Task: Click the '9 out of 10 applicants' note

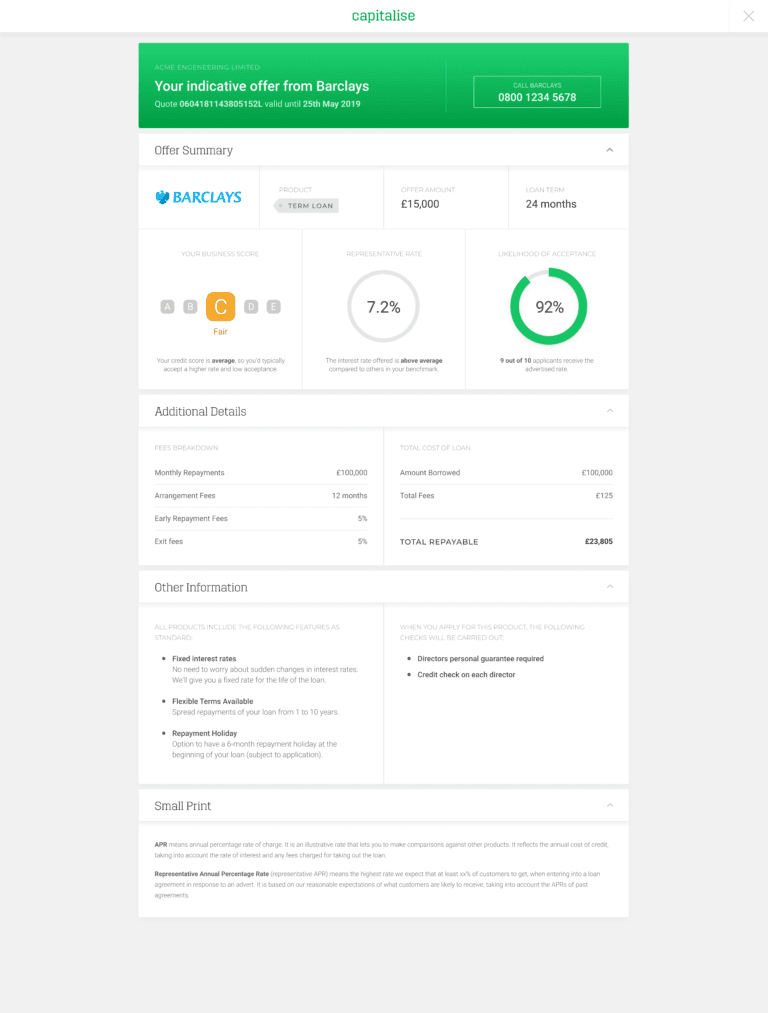Action: click(546, 365)
